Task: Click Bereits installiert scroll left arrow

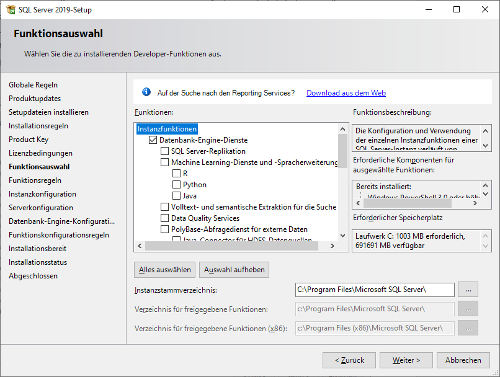Action: [x=358, y=203]
